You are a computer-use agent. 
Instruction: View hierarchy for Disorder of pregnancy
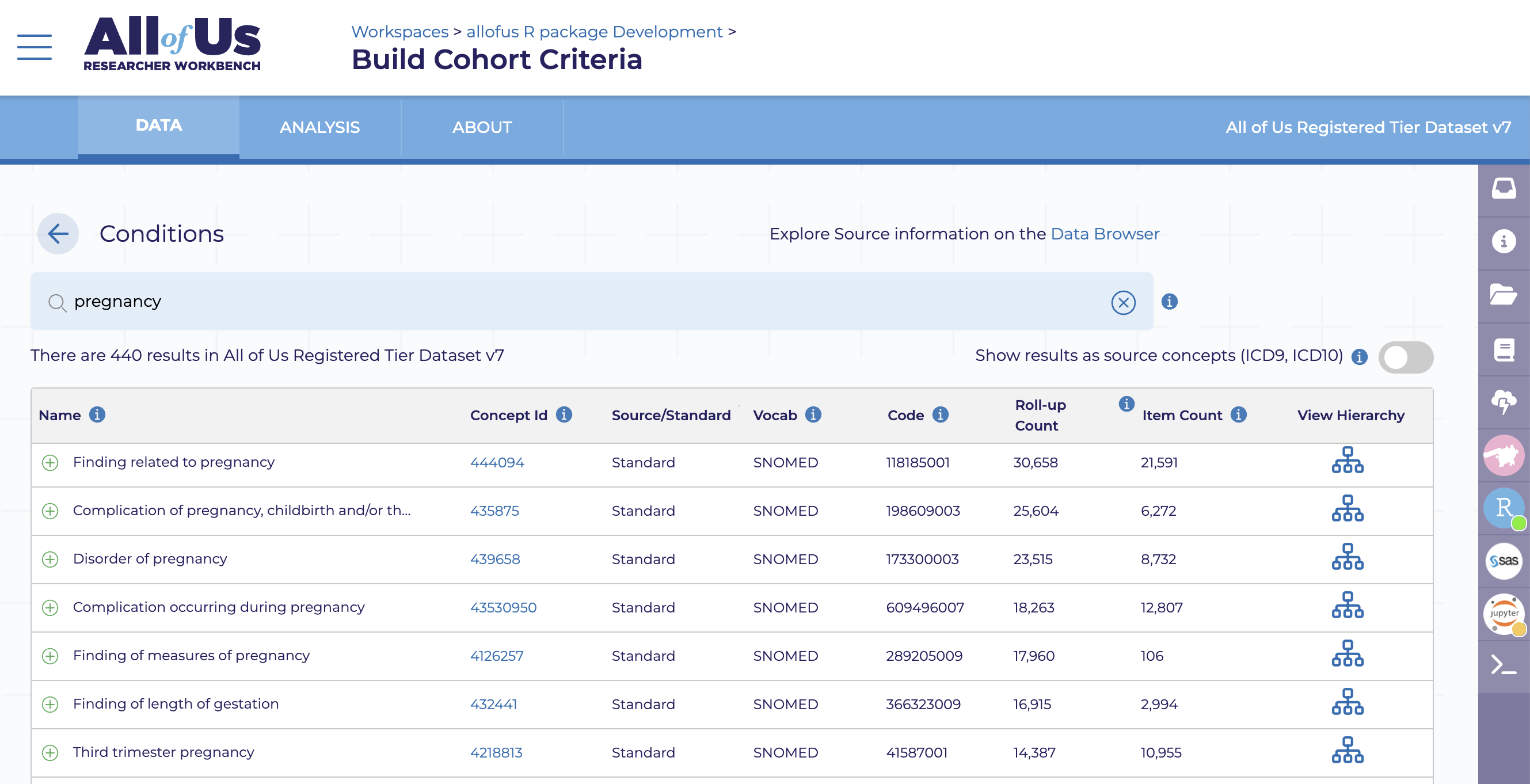(x=1347, y=557)
